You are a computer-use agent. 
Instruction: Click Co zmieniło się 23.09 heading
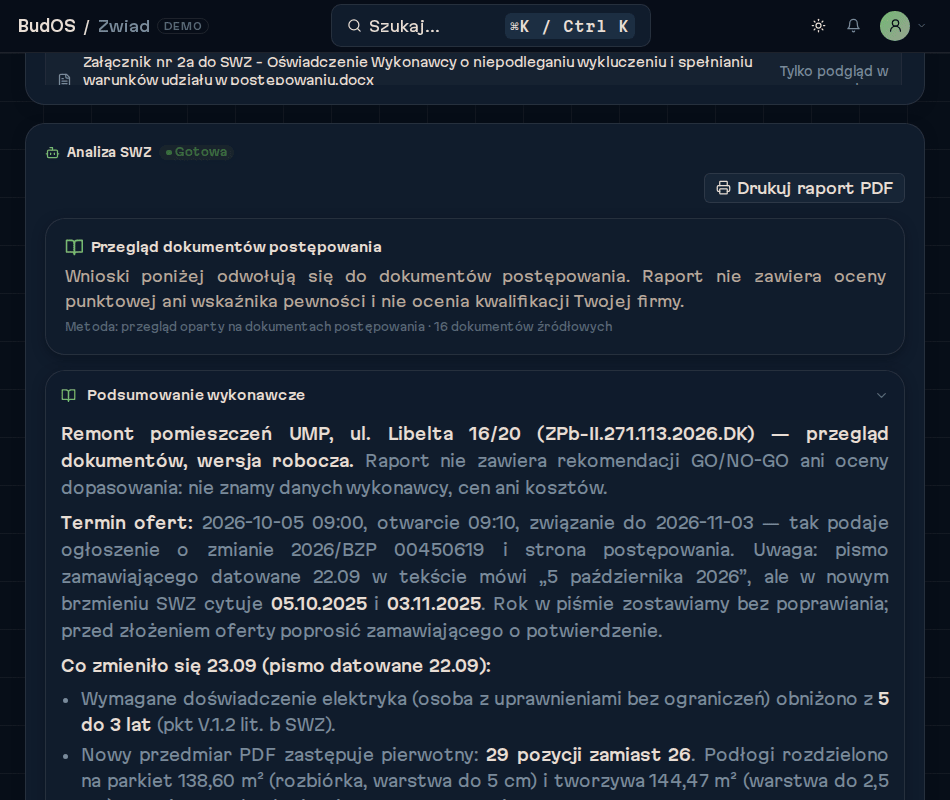(276, 665)
